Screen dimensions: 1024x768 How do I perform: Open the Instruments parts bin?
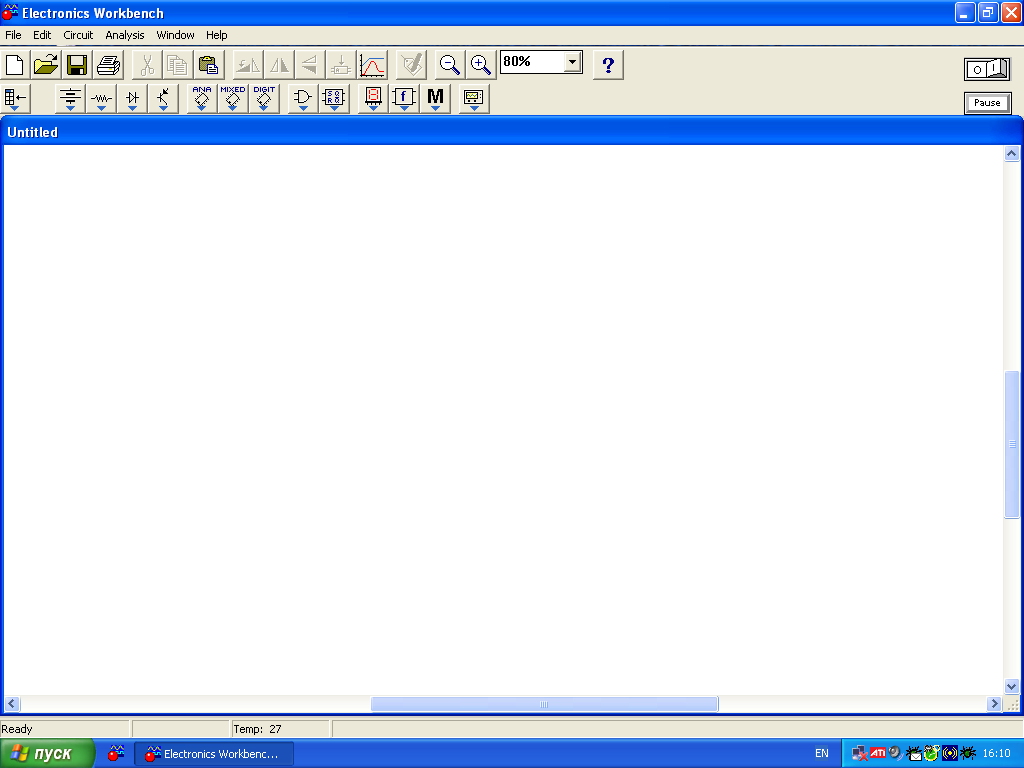point(473,98)
